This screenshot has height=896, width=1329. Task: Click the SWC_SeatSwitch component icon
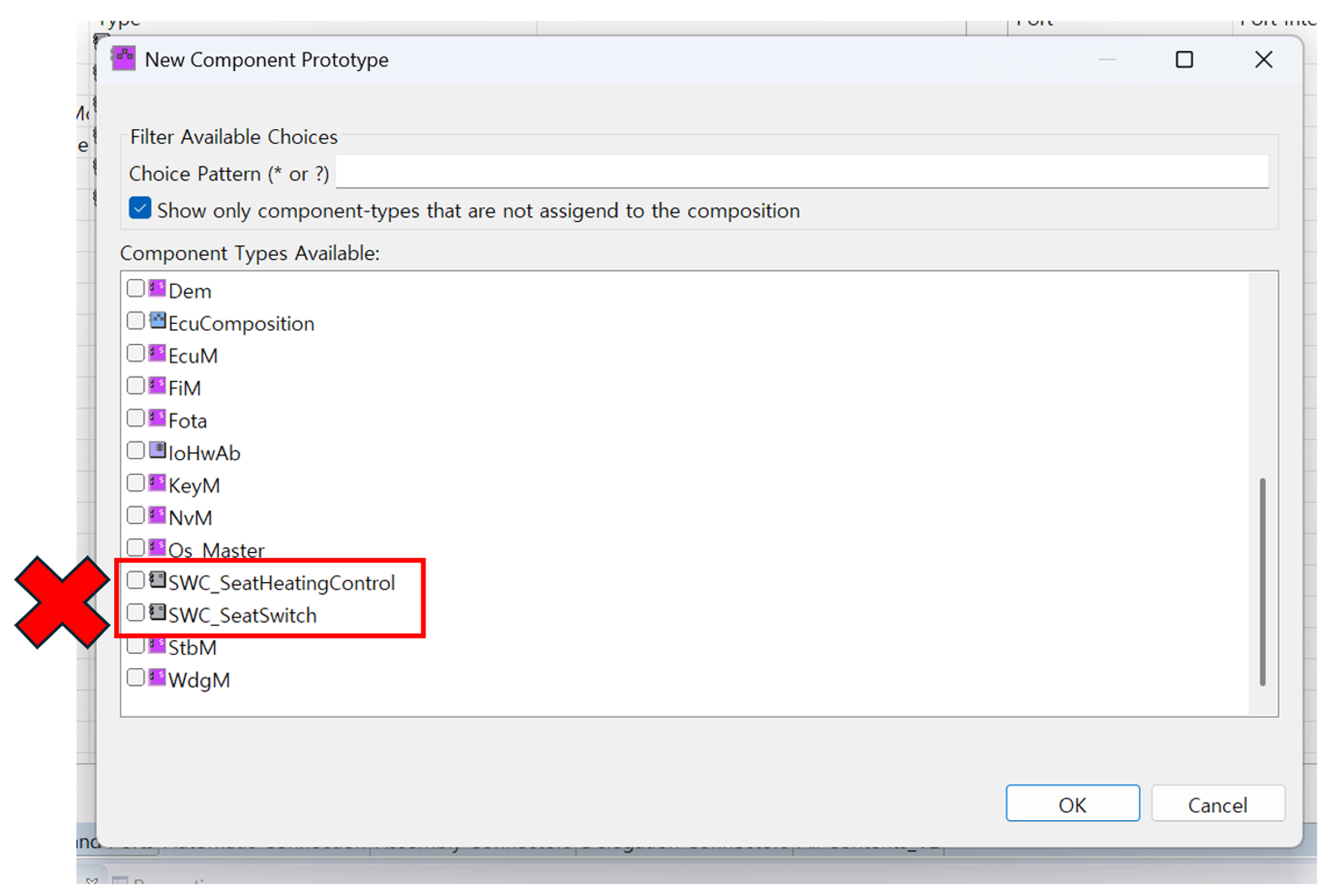(x=157, y=613)
